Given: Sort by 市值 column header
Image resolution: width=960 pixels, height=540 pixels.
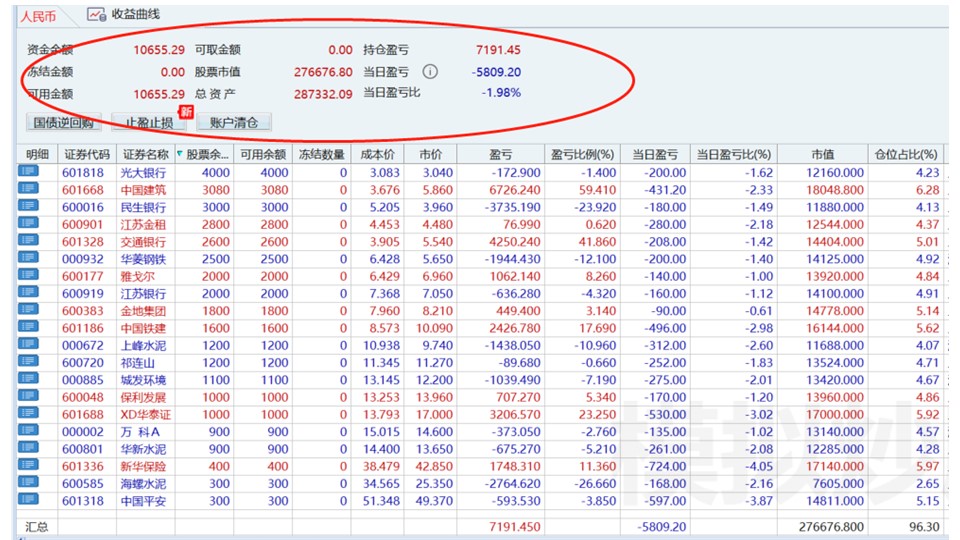Looking at the screenshot, I should pyautogui.click(x=822, y=154).
